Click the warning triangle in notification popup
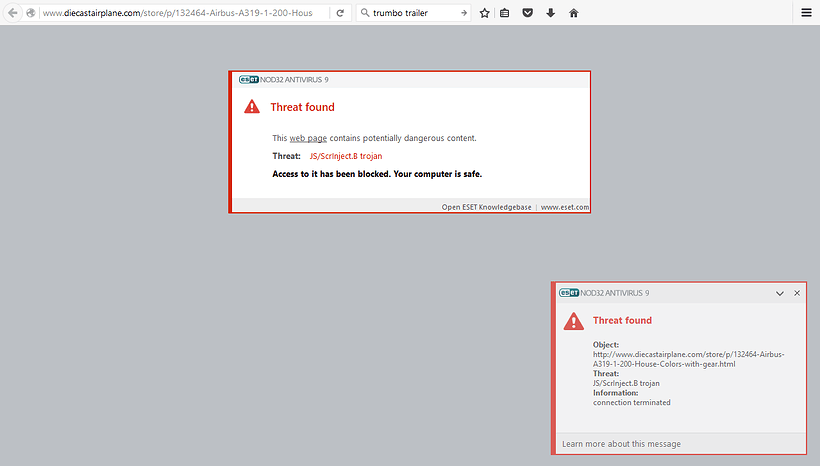This screenshot has height=466, width=820. point(574,321)
